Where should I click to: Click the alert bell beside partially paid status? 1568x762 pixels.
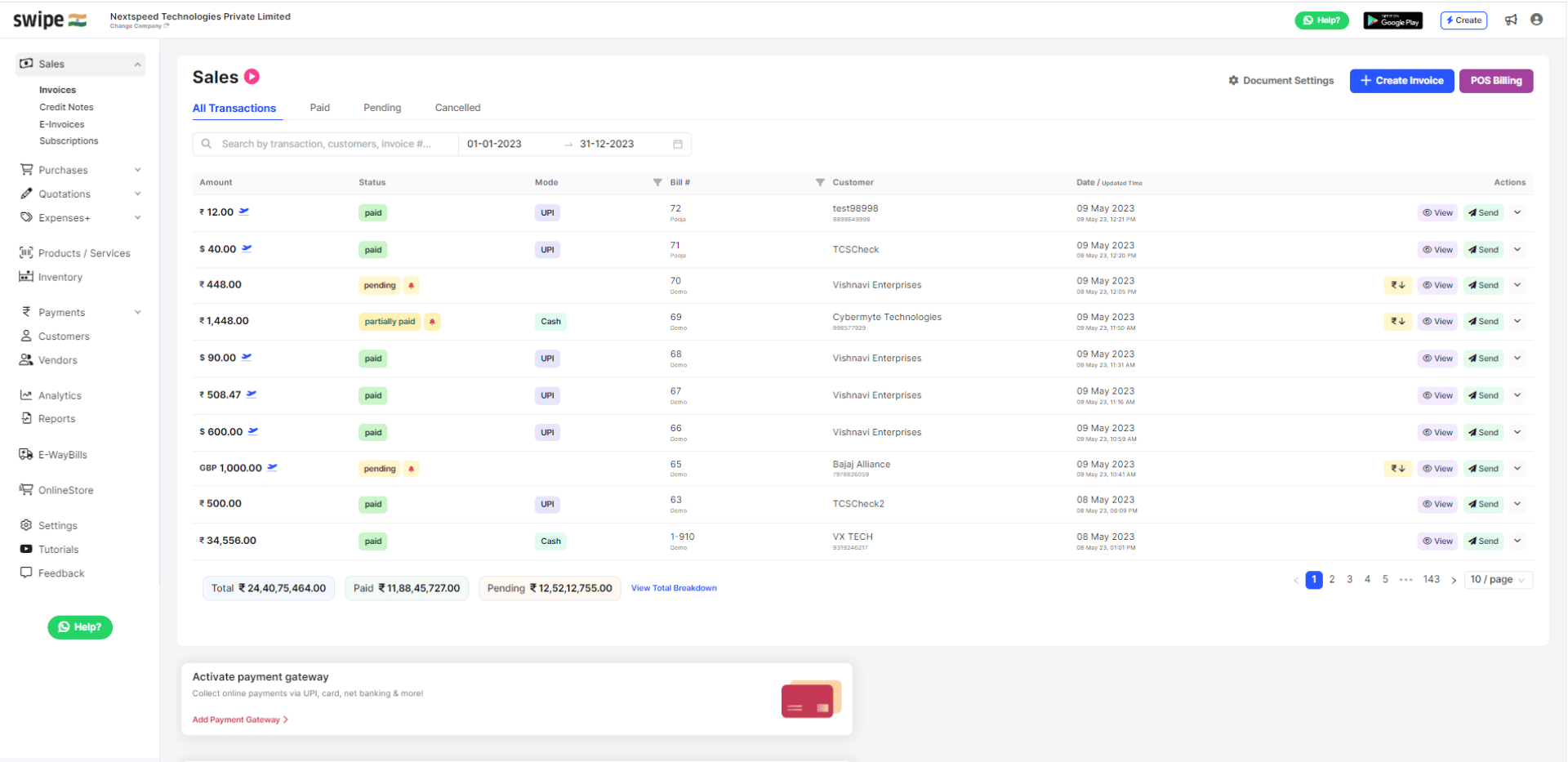pyautogui.click(x=431, y=322)
